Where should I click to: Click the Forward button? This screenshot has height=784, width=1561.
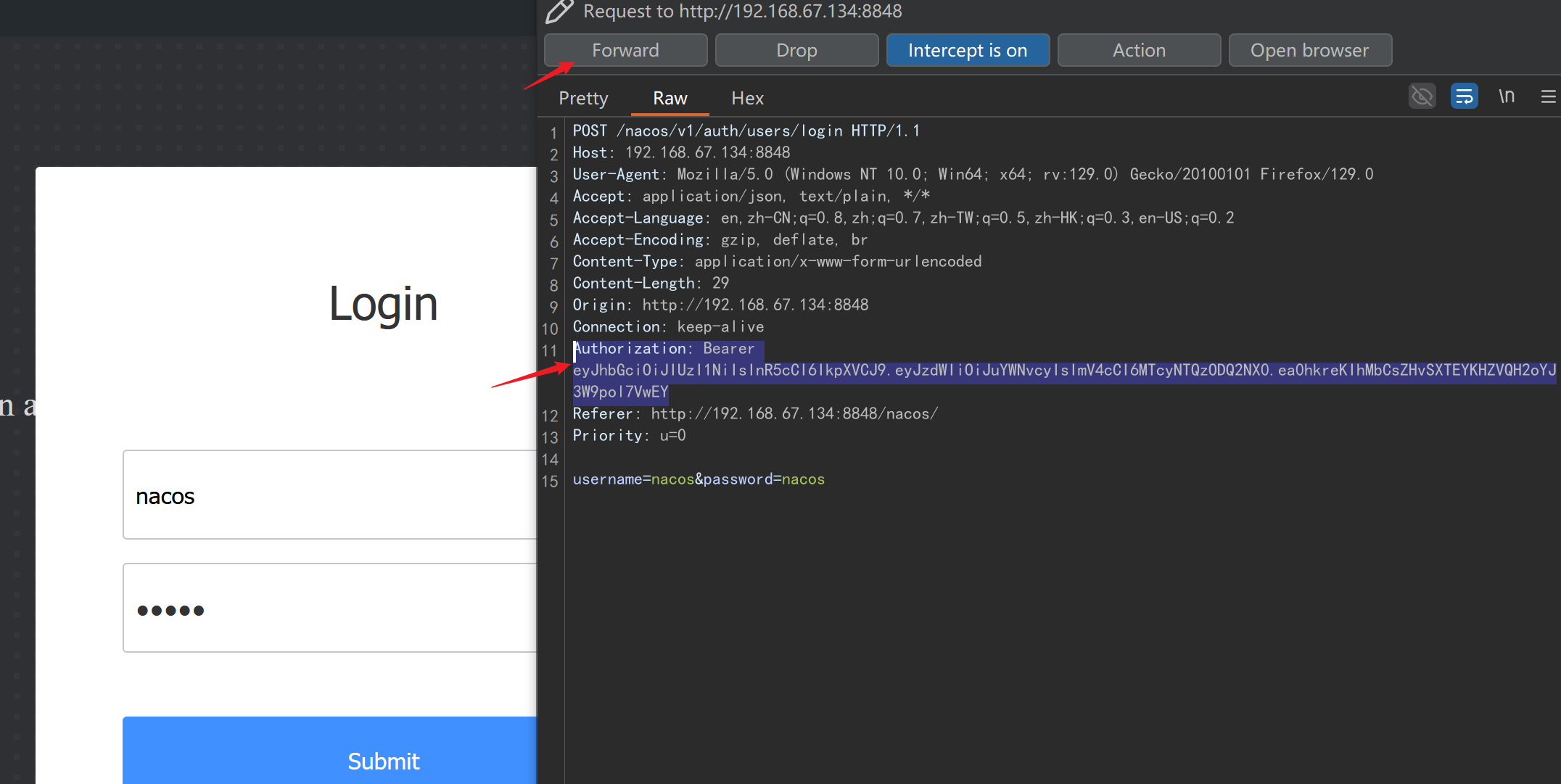point(625,50)
